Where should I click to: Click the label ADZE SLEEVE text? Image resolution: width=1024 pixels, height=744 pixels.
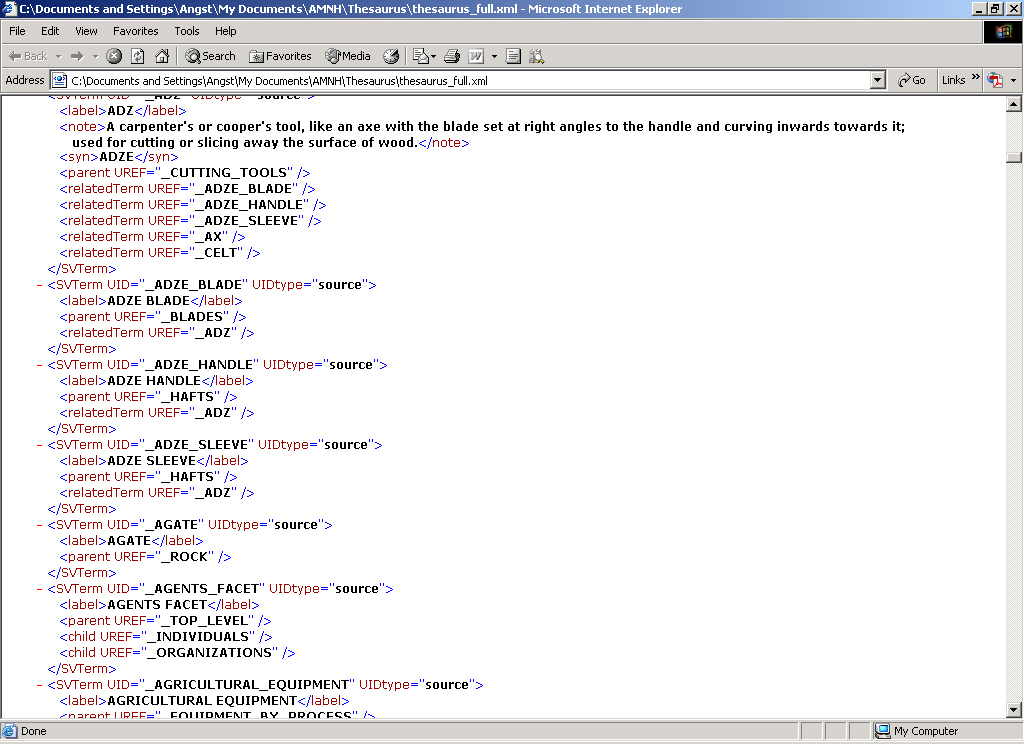(x=152, y=461)
